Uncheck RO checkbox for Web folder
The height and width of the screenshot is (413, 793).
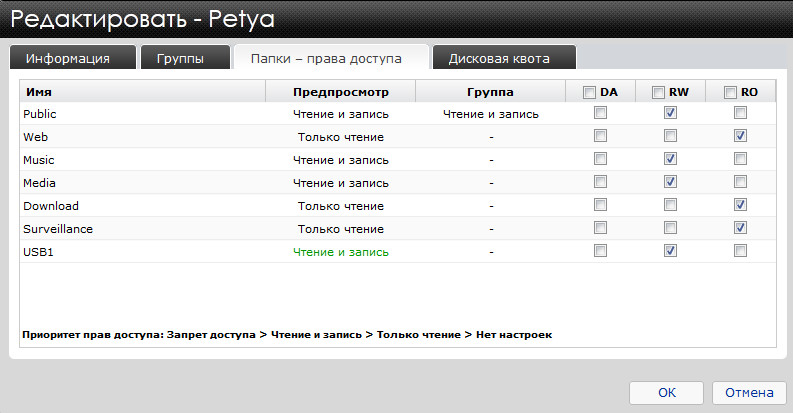(740, 136)
